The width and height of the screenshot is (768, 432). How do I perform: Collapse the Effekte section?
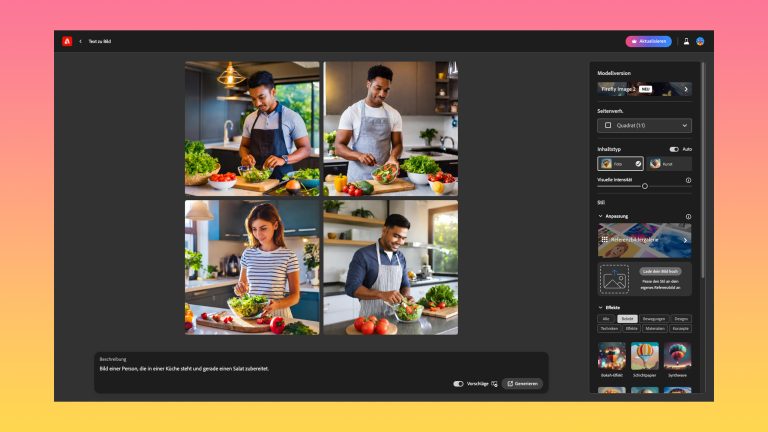(601, 307)
